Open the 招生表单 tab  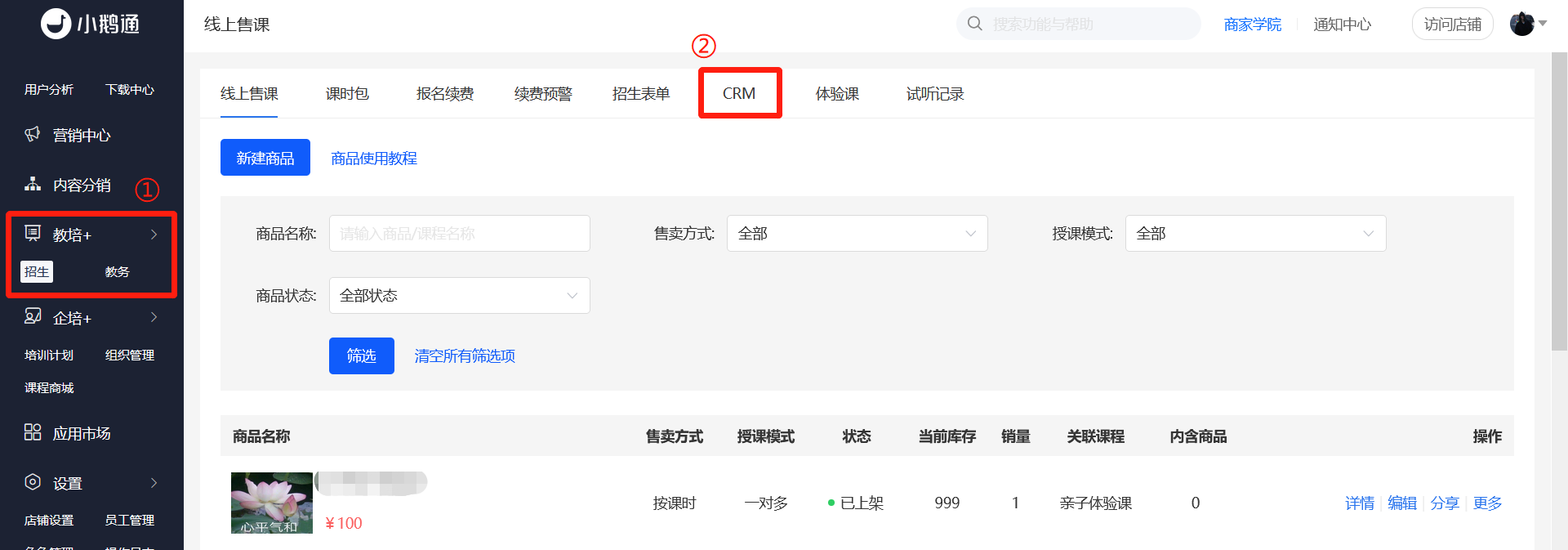[641, 93]
